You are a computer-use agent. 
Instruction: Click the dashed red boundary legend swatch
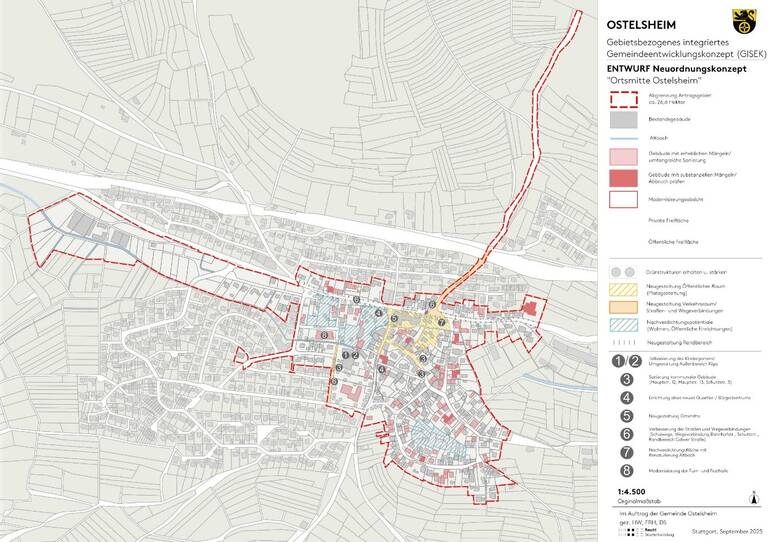tap(624, 99)
